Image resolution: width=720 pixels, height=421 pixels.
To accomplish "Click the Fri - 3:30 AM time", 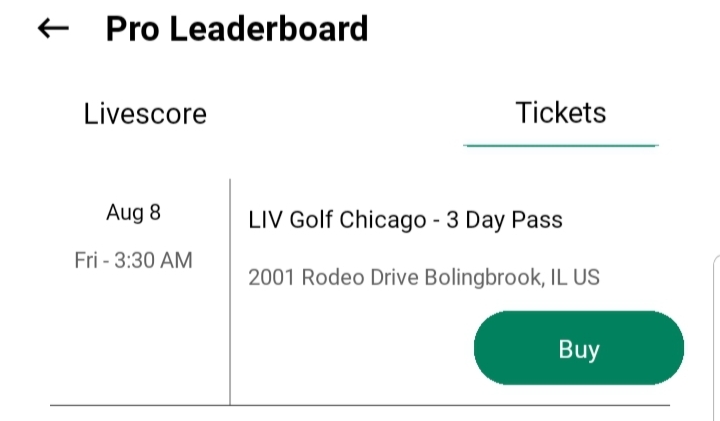I will click(133, 260).
